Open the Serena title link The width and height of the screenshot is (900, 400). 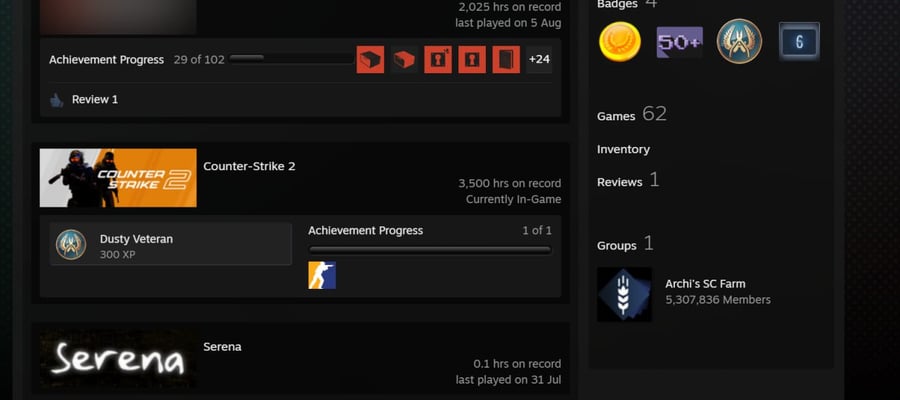coord(222,347)
